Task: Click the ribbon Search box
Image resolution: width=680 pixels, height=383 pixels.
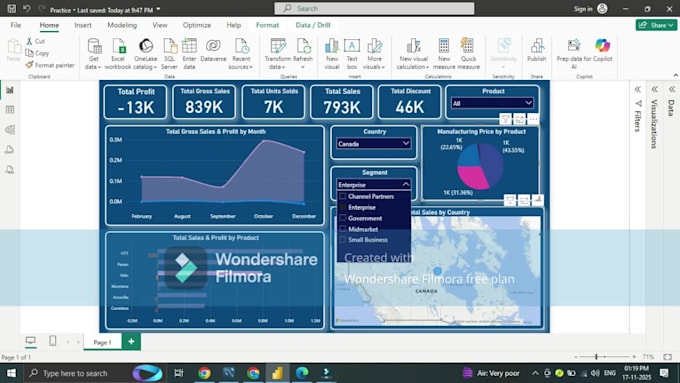Action: [374, 9]
